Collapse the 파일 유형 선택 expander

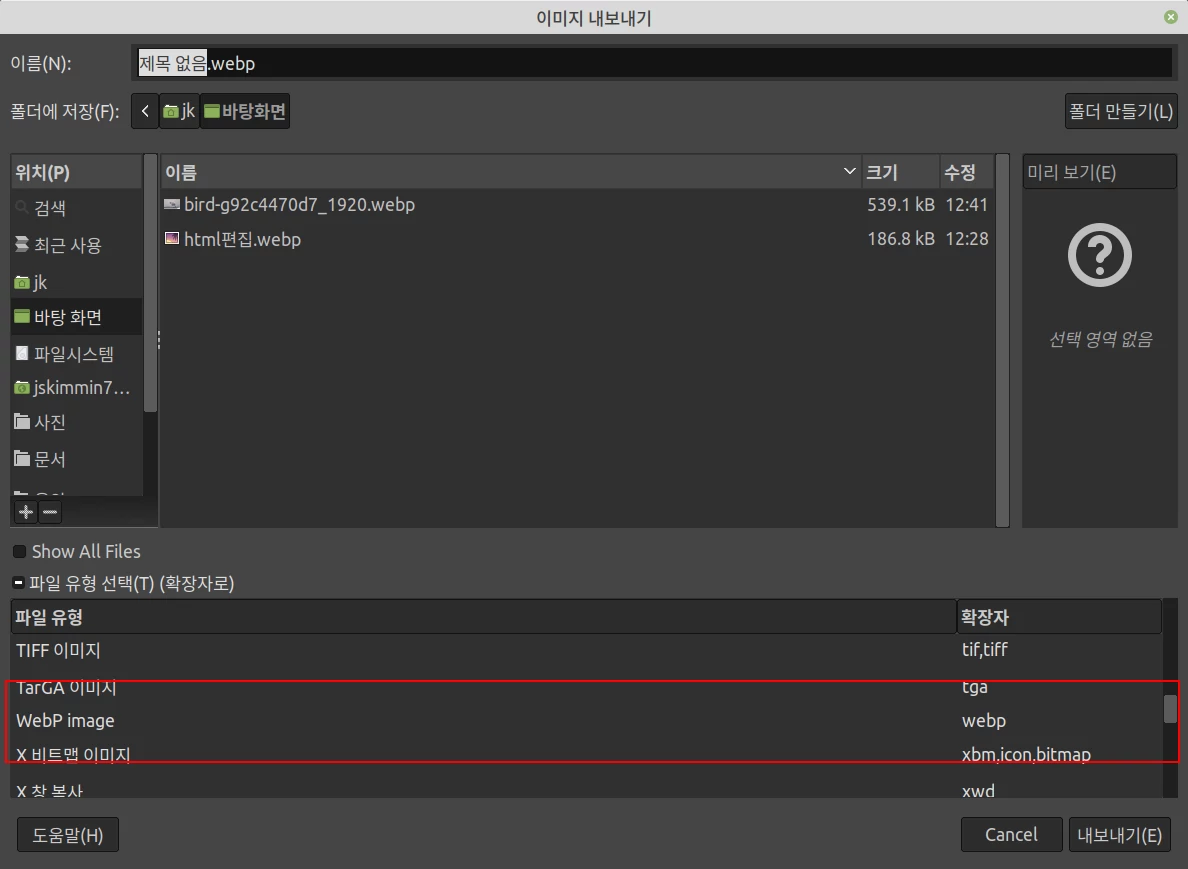tap(16, 583)
